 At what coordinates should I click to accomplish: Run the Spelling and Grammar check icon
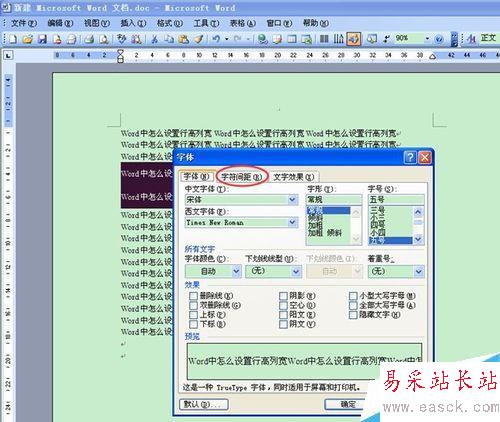pyautogui.click(x=121, y=39)
